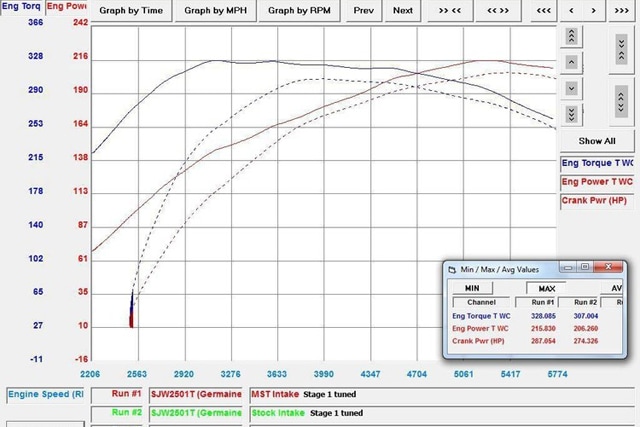Click Run #2 SJW2501T file name
Image resolution: width=640 pixels, height=427 pixels.
196,413
